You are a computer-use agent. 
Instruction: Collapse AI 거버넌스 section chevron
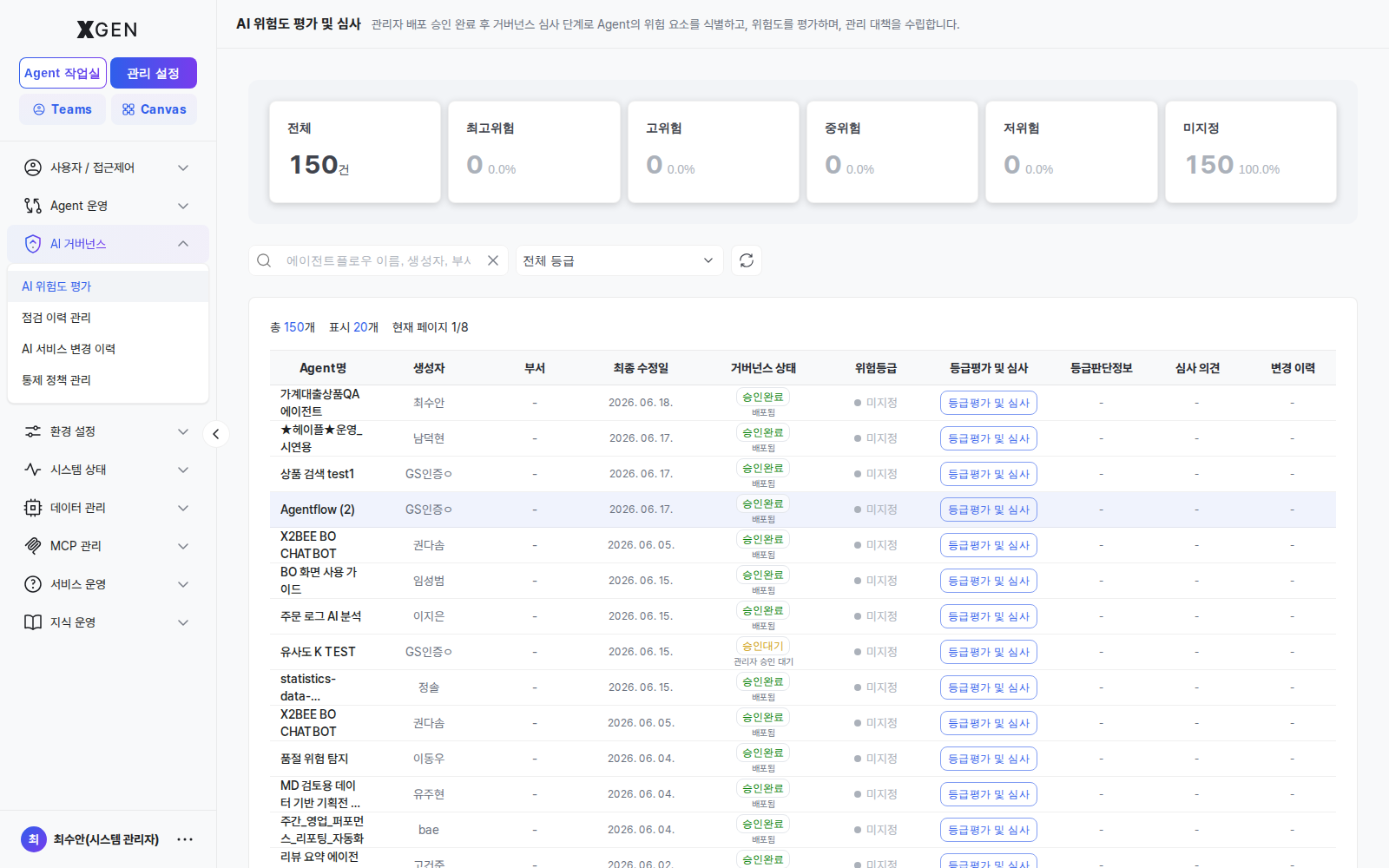click(x=183, y=244)
